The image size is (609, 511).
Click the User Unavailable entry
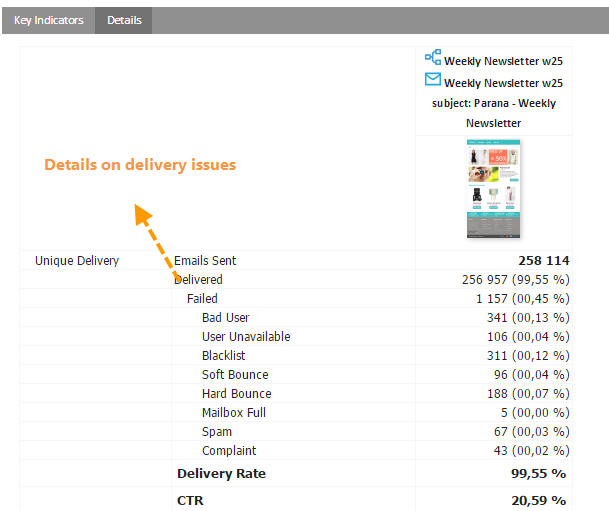click(246, 337)
